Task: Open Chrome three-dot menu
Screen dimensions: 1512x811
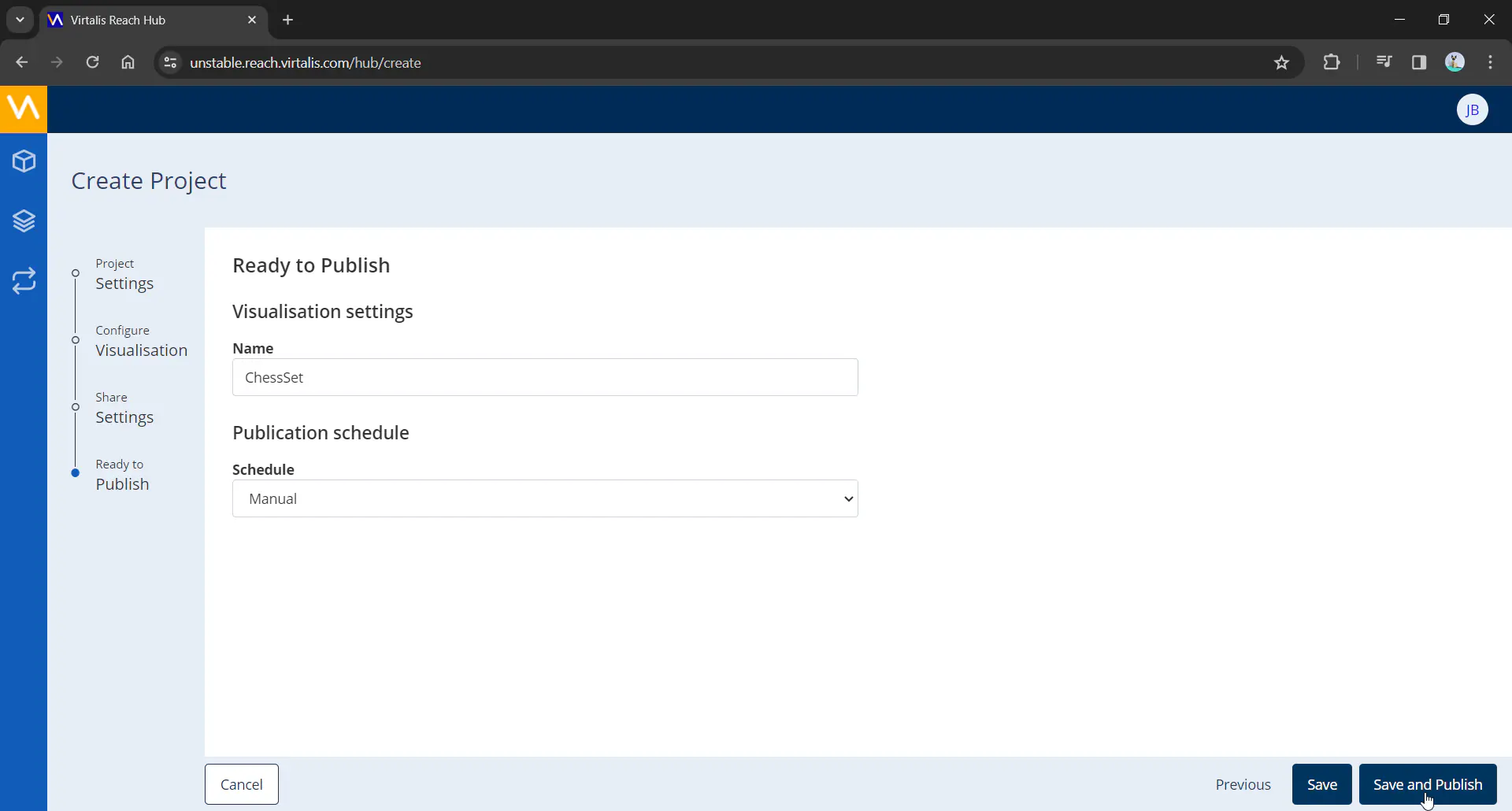Action: pyautogui.click(x=1490, y=62)
